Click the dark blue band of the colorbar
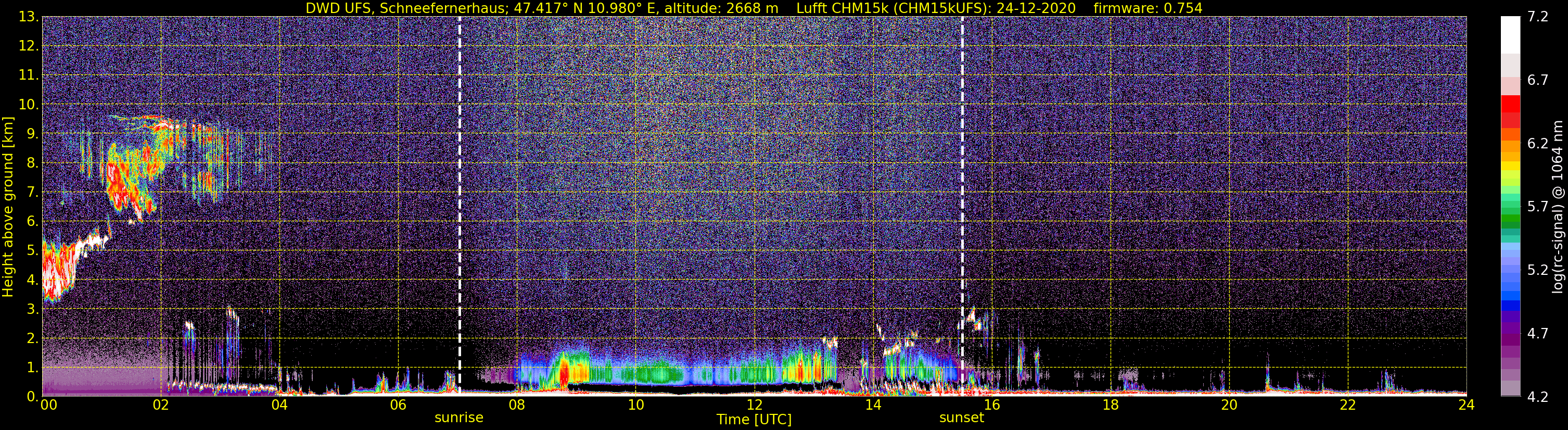The image size is (1568, 430). tap(1510, 306)
